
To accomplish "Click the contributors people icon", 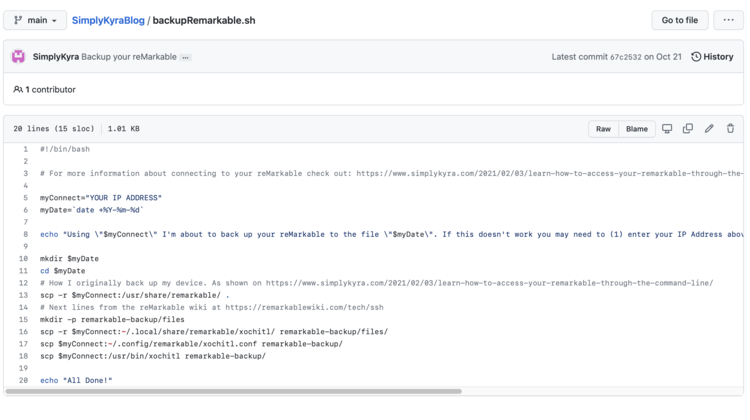I will pyautogui.click(x=18, y=89).
